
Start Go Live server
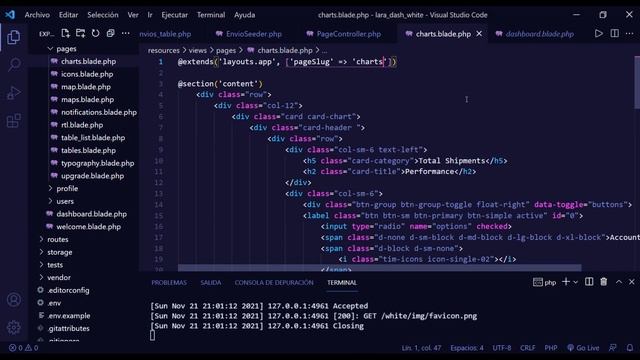point(583,348)
